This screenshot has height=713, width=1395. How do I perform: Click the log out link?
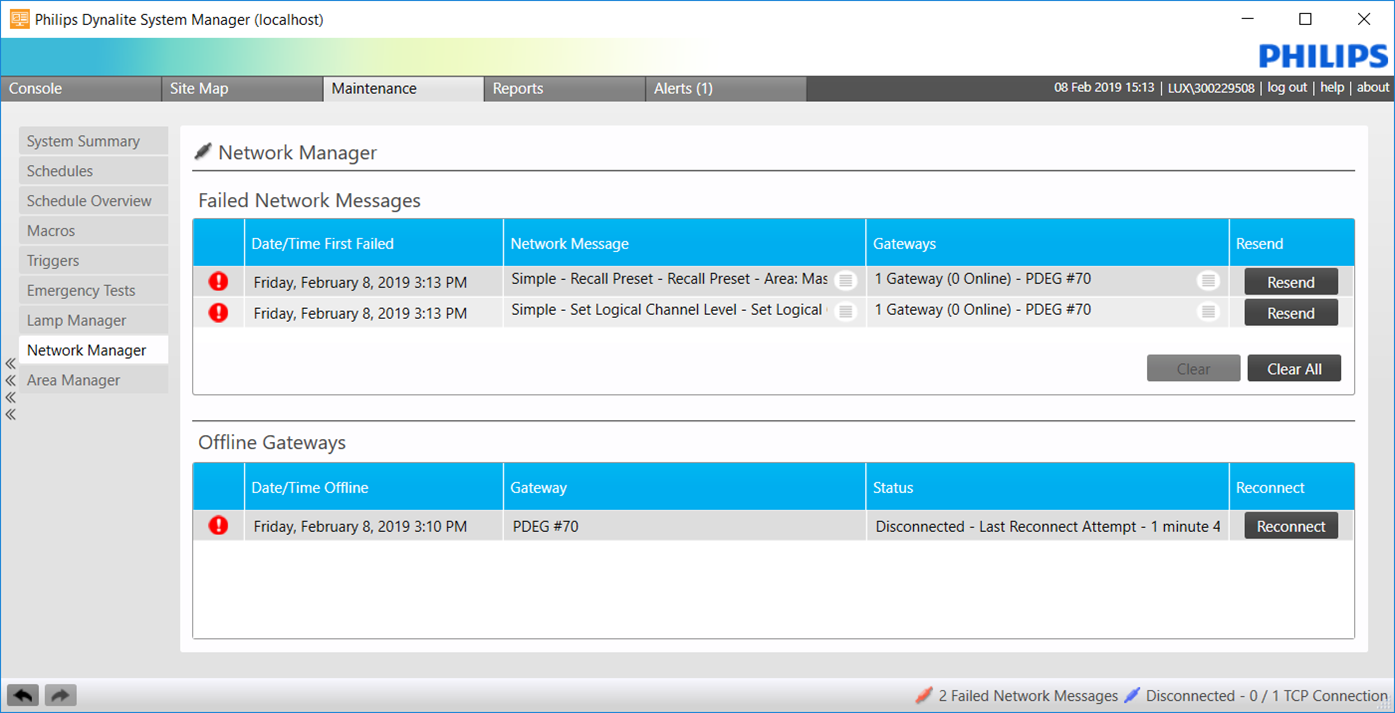tap(1287, 87)
